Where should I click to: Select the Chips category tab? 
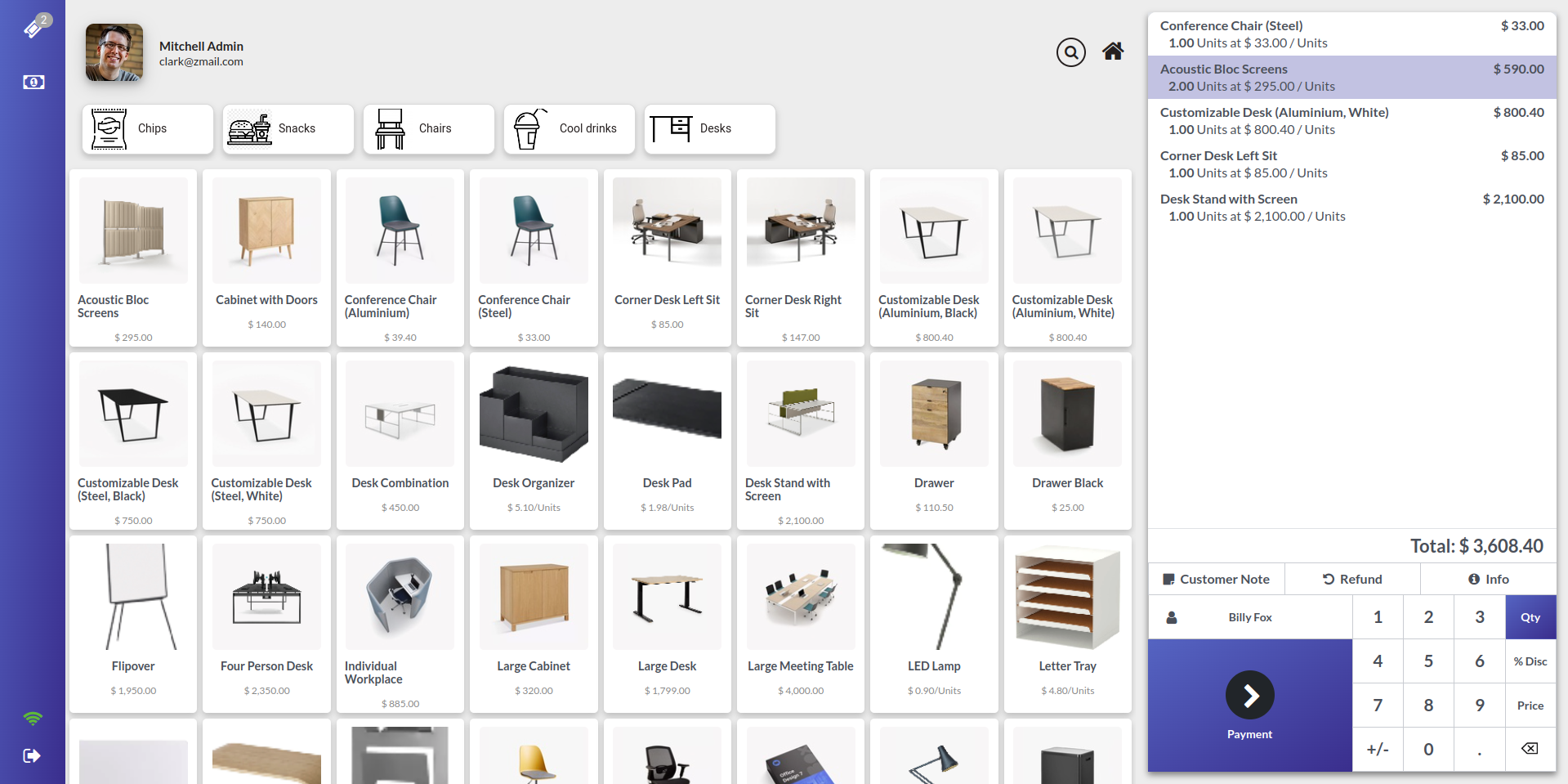(148, 129)
